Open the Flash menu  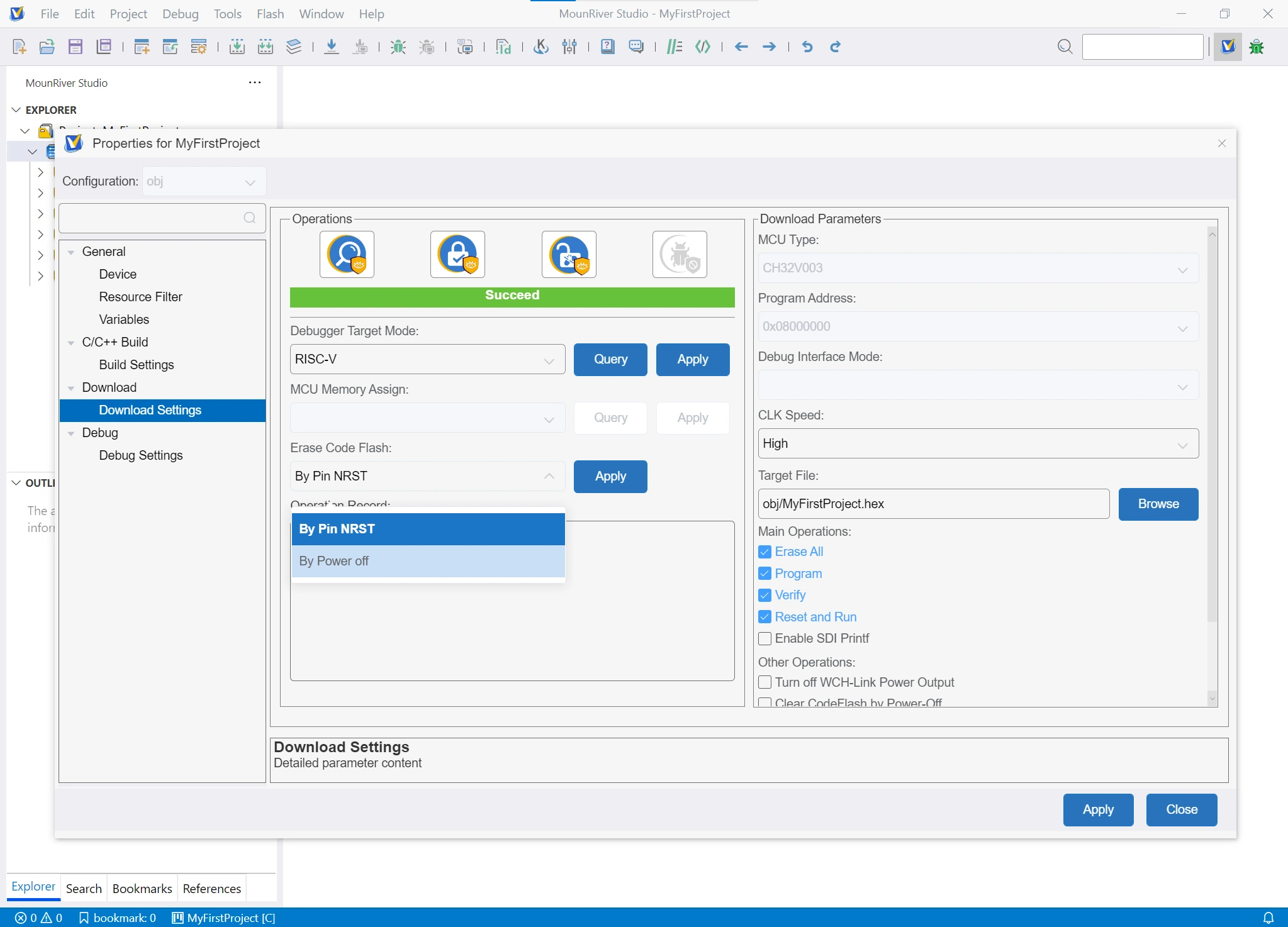[271, 14]
